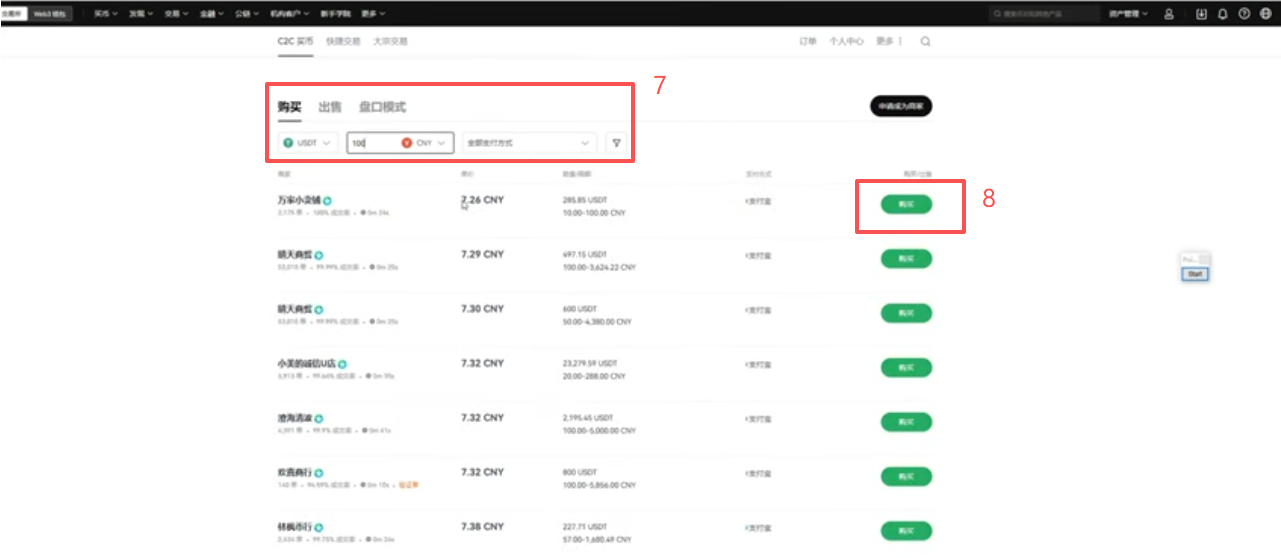Image resolution: width=1281 pixels, height=558 pixels.
Task: Click 购买 button in the 7.29 CNY row
Action: [x=906, y=259]
